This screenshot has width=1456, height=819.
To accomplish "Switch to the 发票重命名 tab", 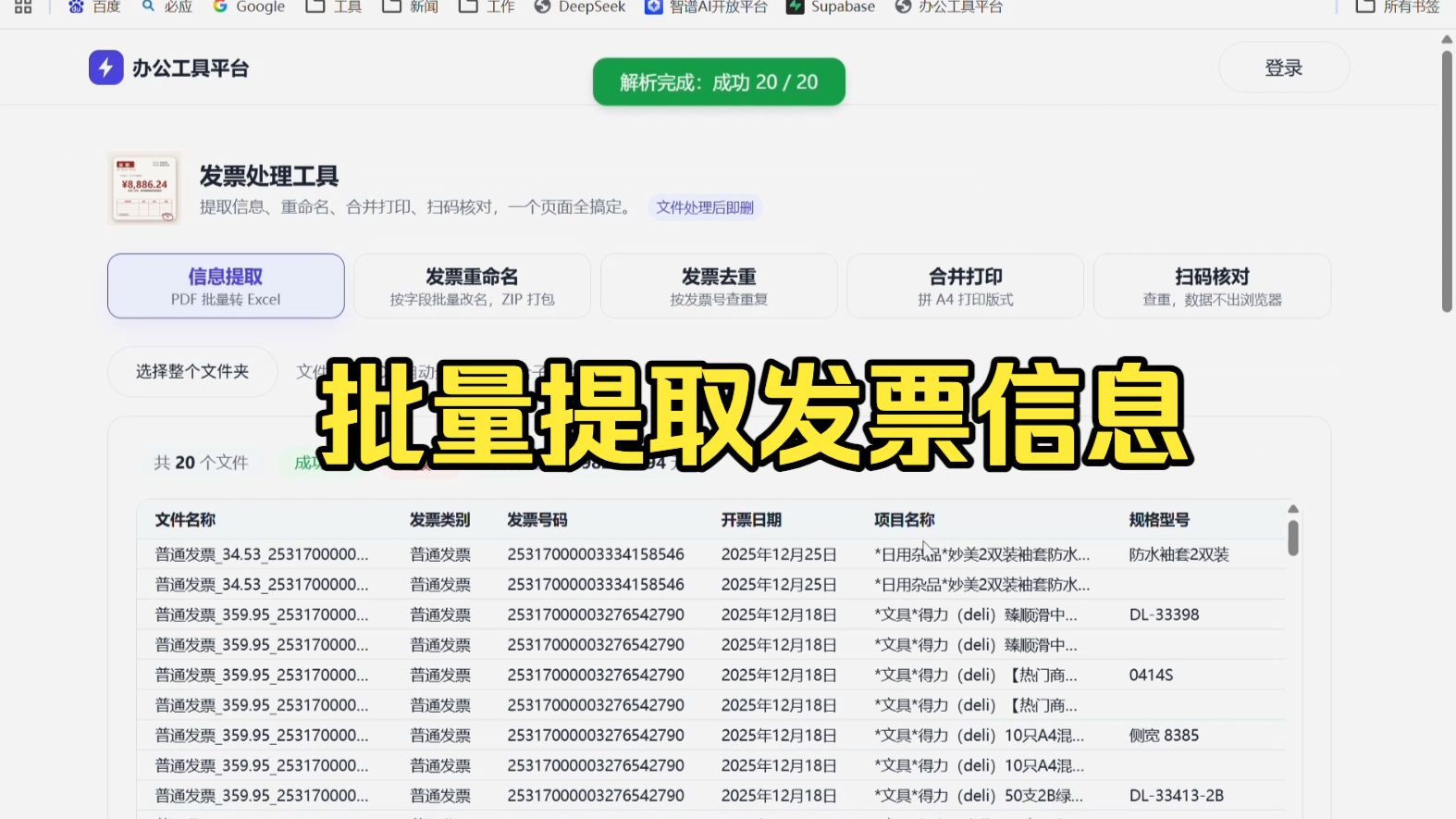I will pos(472,286).
